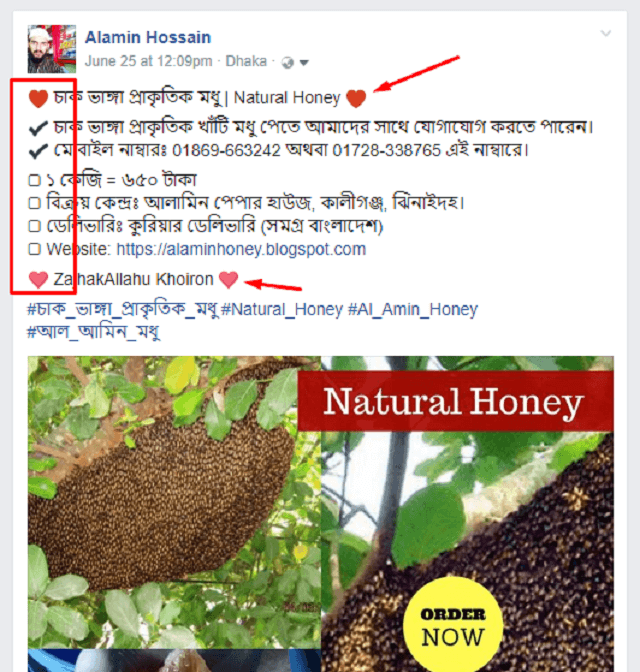This screenshot has height=672, width=640.
Task: Click the heart emoji before the Natural Honey title
Action: 38,98
